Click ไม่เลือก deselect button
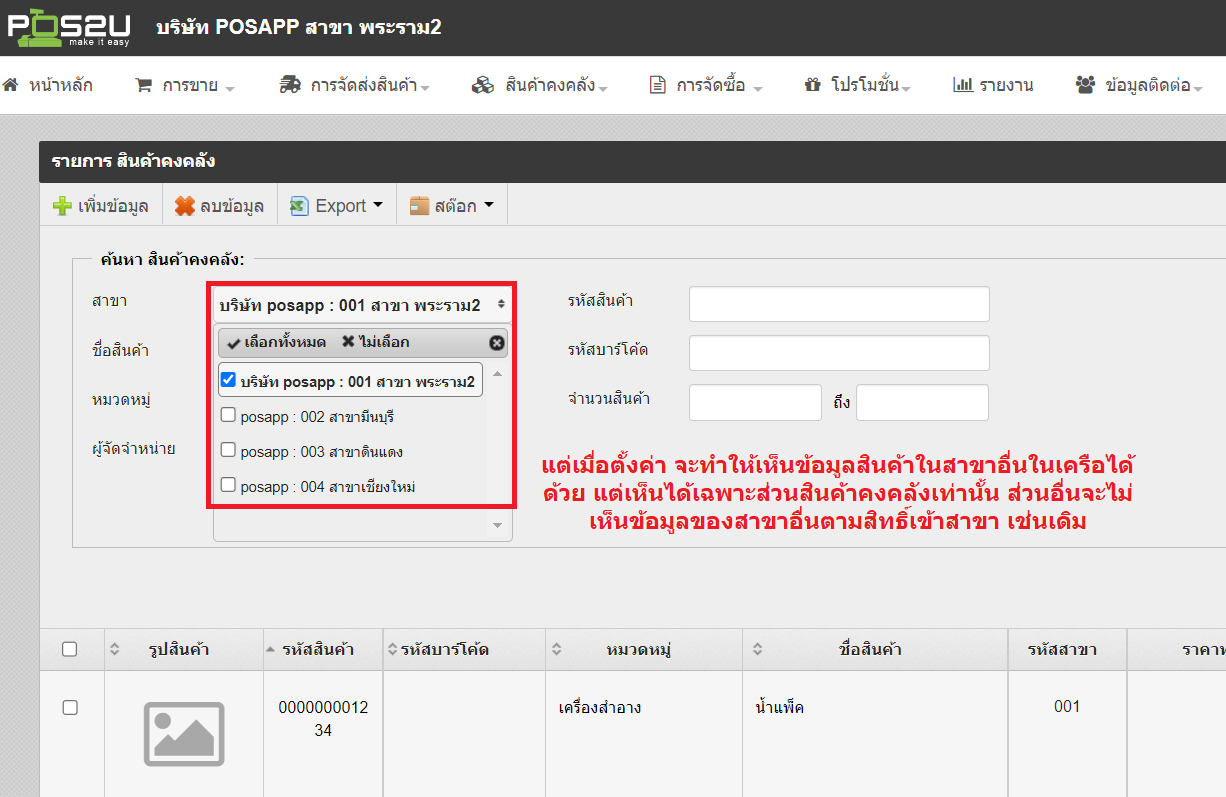This screenshot has height=797, width=1226. (376, 343)
